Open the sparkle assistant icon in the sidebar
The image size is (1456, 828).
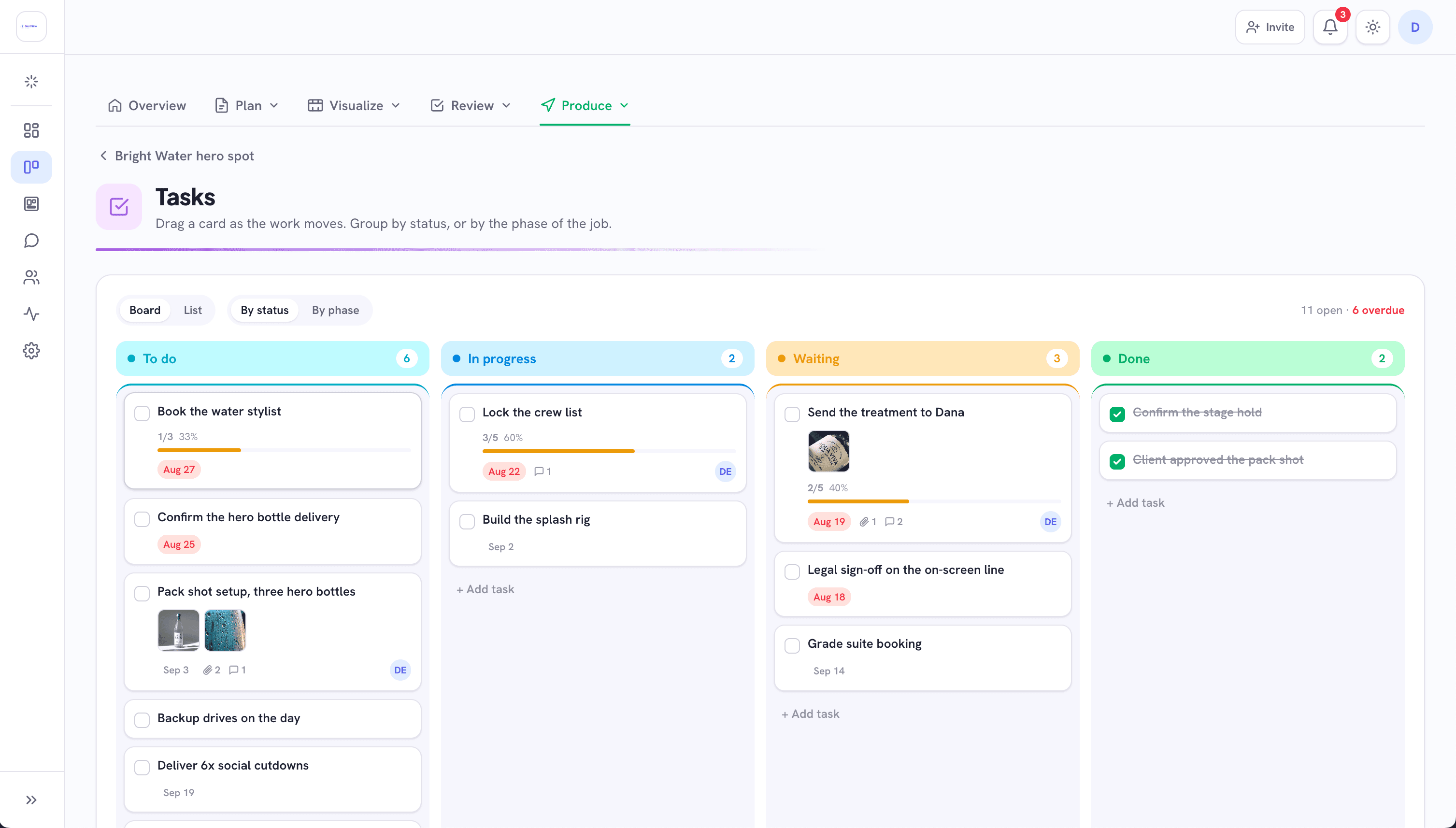tap(31, 82)
